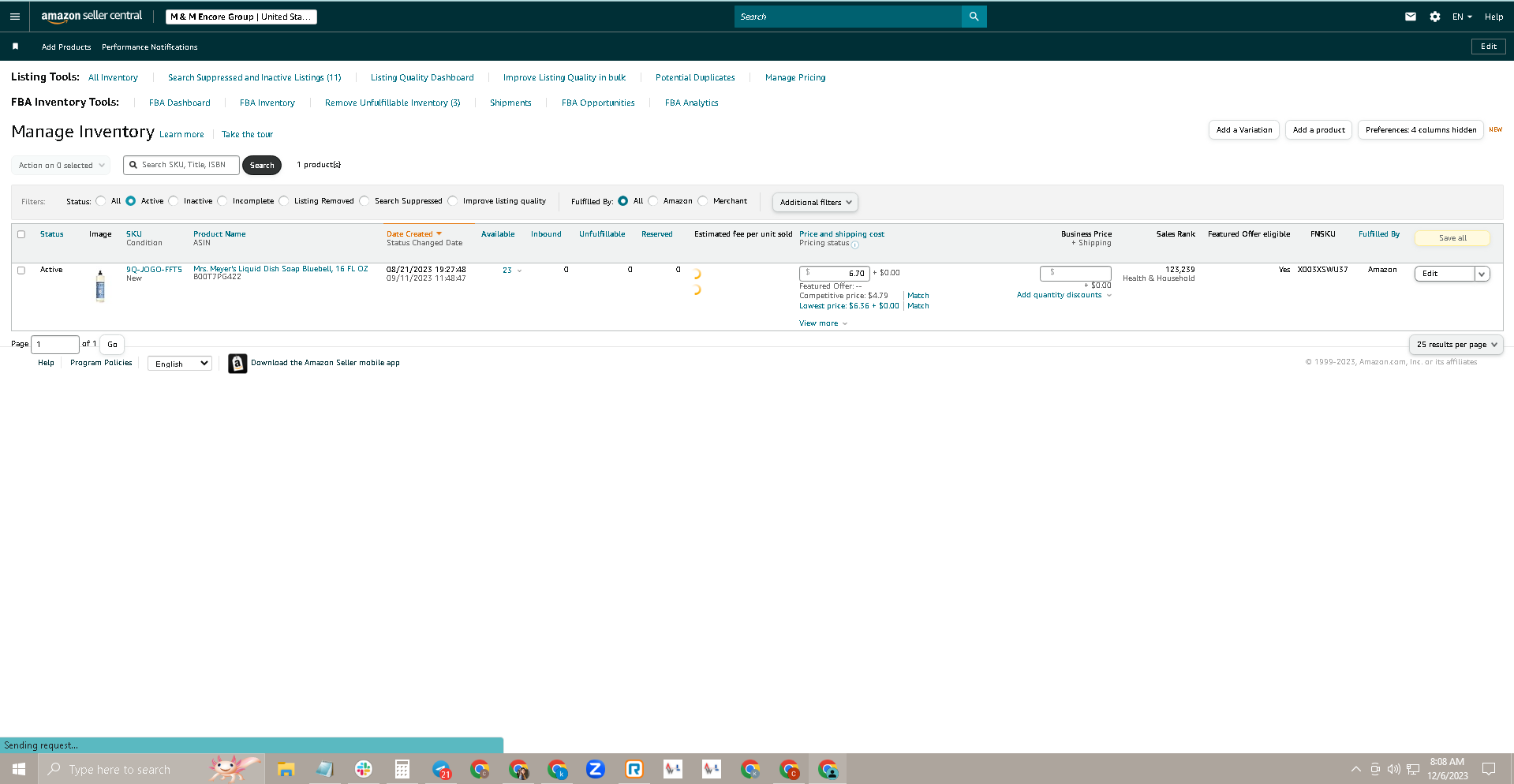Check the 9Q-JOGO-FFT5 row checkbox
The image size is (1514, 784).
(x=21, y=270)
